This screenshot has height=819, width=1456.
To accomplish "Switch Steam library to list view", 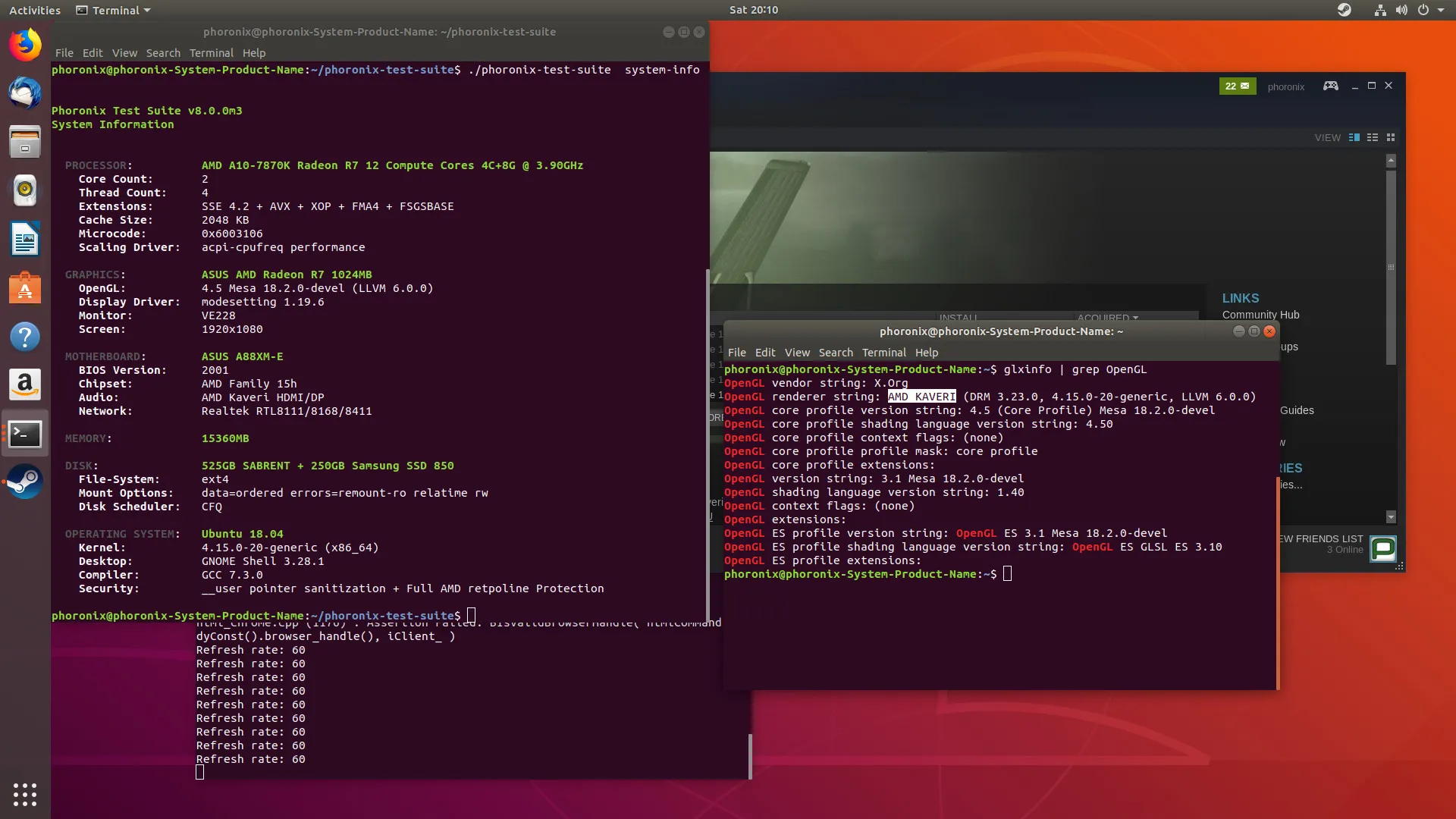I will 1373,137.
